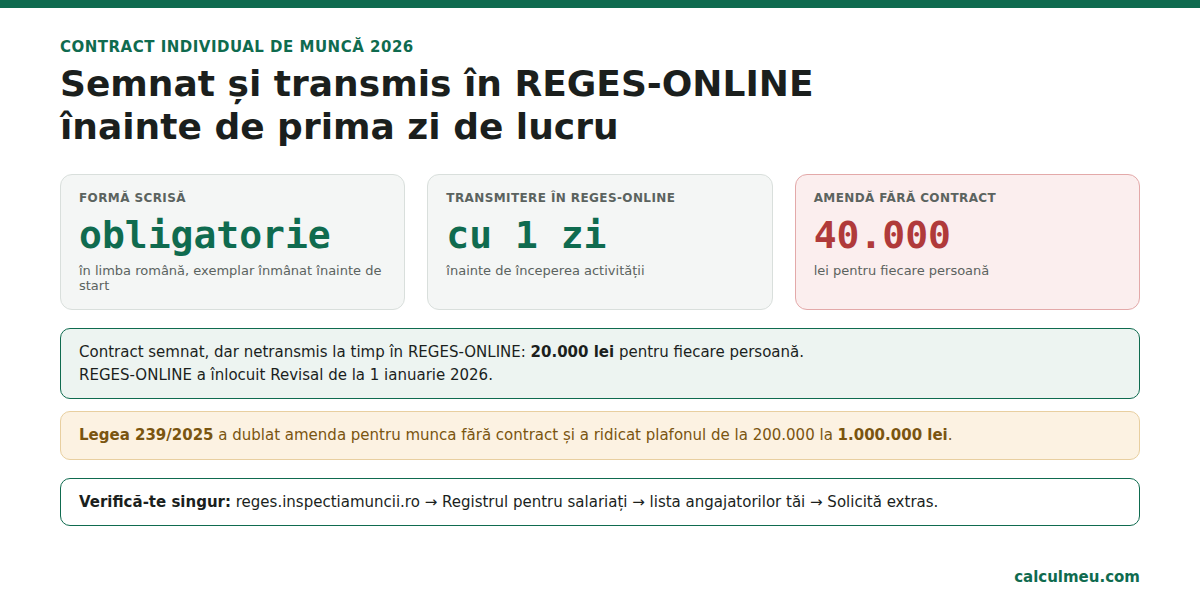Click the 'obligatorie' value
Screen dimensions: 1200x600
pos(205,235)
